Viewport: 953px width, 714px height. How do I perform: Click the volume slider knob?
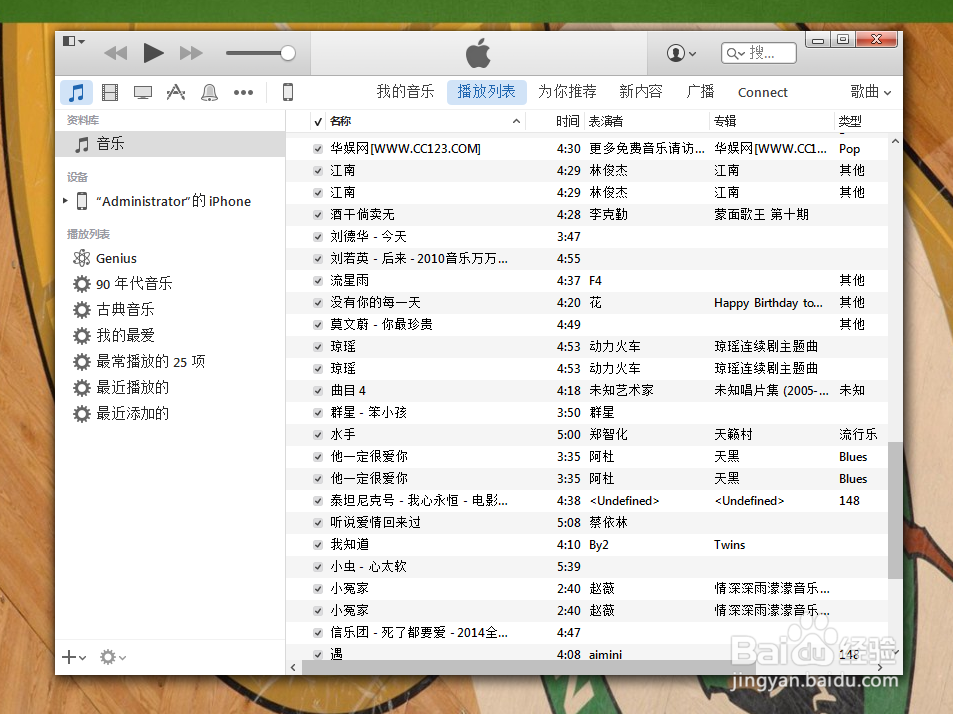click(288, 53)
